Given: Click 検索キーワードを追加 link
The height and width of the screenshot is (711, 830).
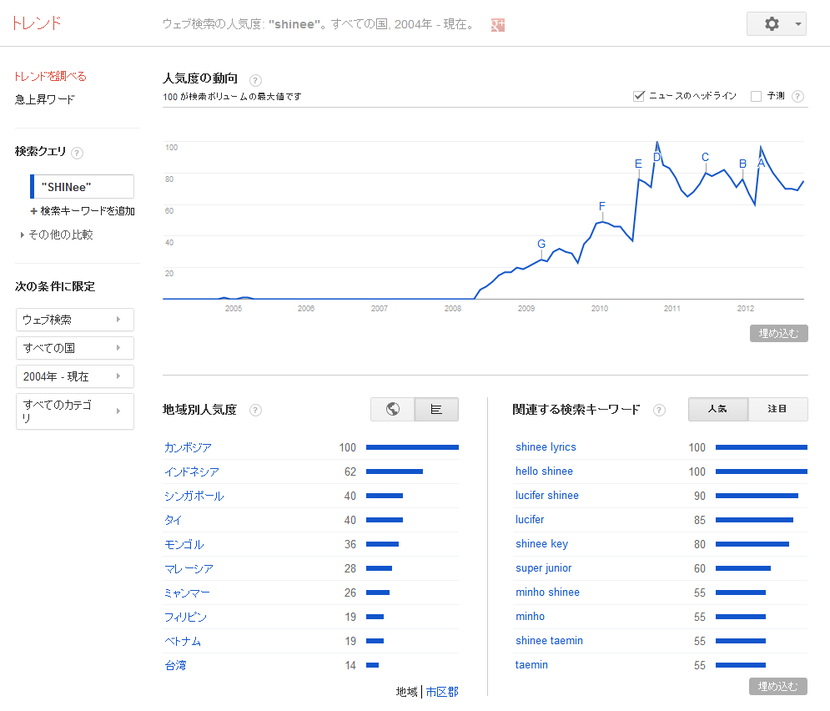Looking at the screenshot, I should [83, 211].
